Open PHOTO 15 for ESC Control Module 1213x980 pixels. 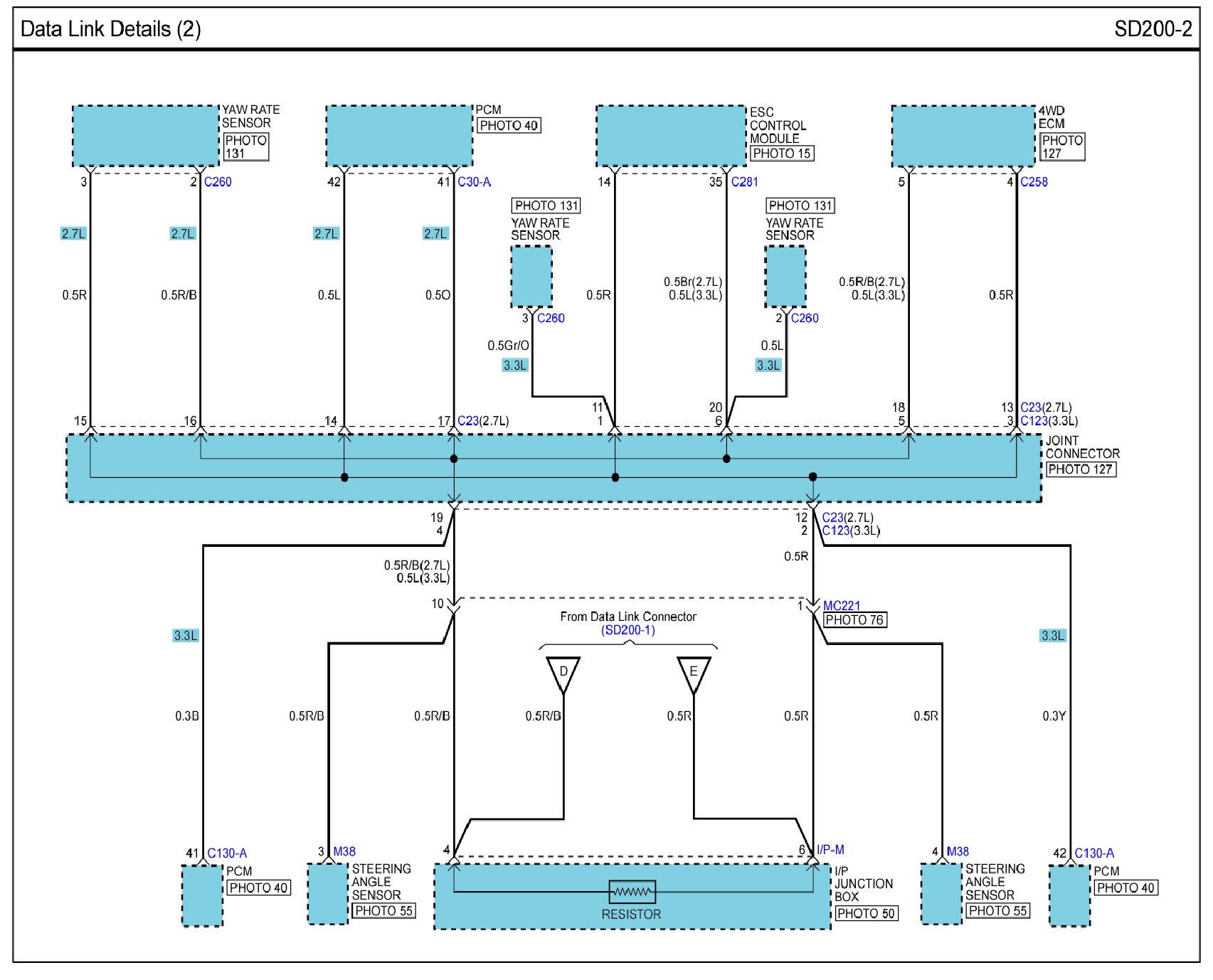tap(781, 154)
